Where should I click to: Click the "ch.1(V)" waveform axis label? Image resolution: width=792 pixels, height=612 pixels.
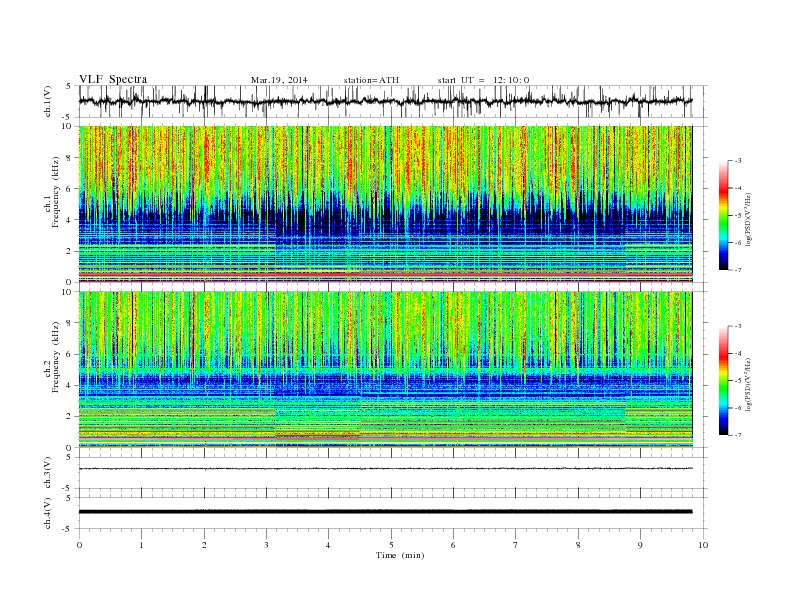coord(48,101)
